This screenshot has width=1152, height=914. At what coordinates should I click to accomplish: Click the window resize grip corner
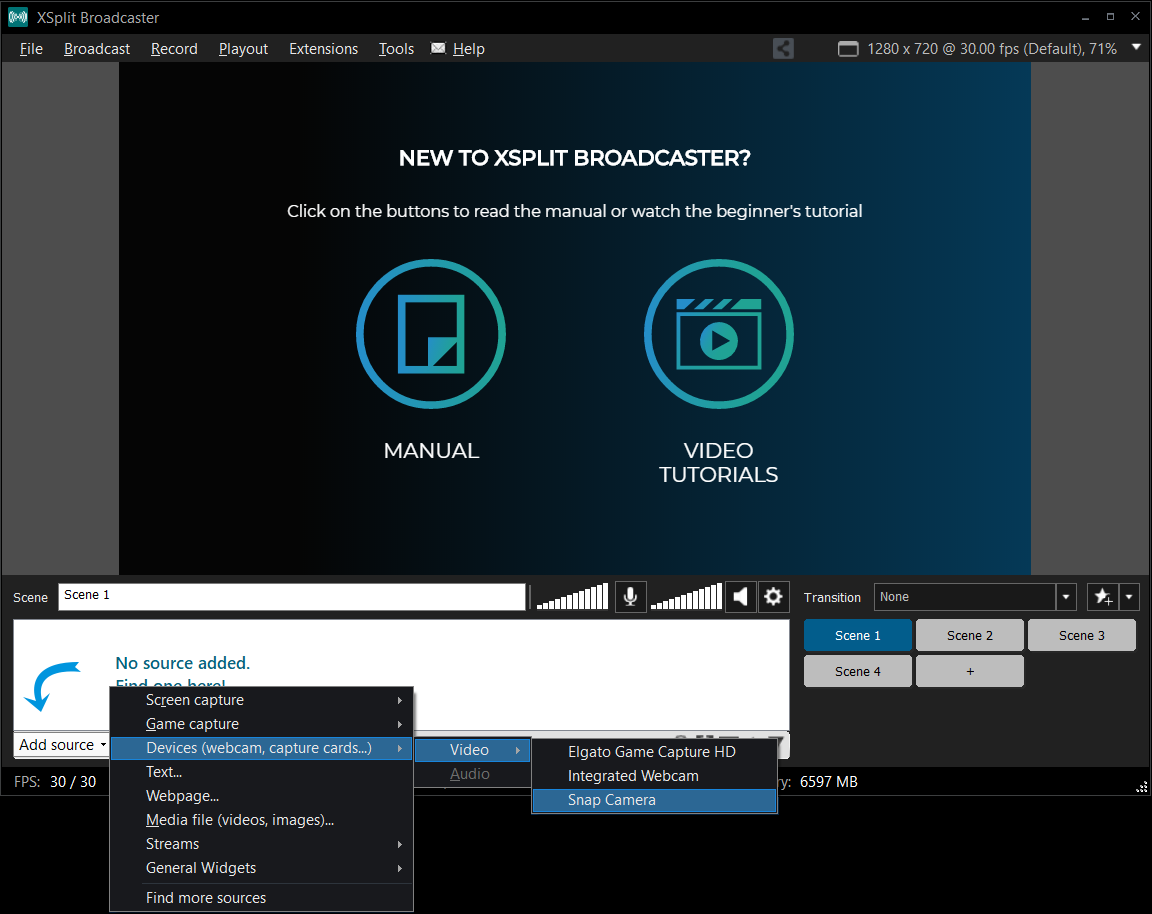tap(1142, 786)
